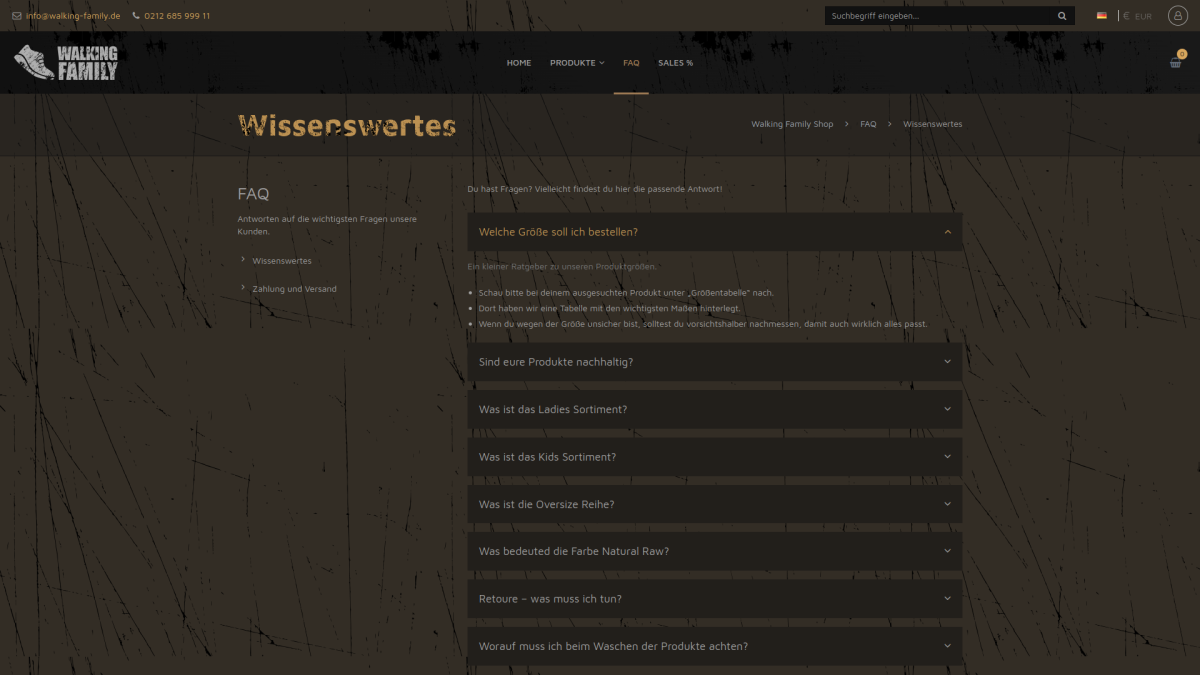
Task: Open the SALES % menu item
Action: pos(675,63)
